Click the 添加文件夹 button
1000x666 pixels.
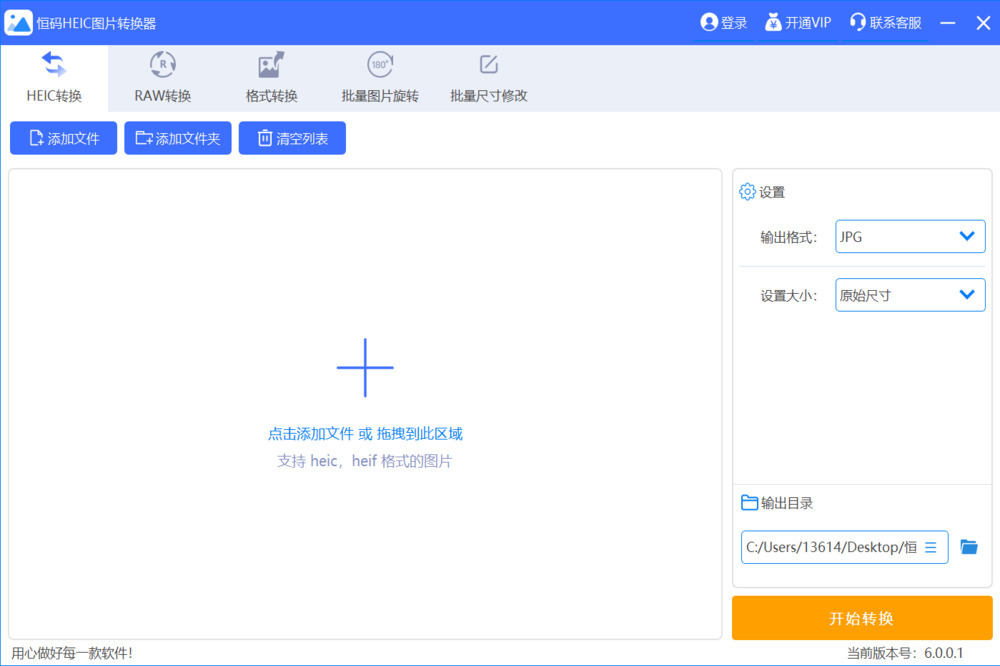[178, 138]
